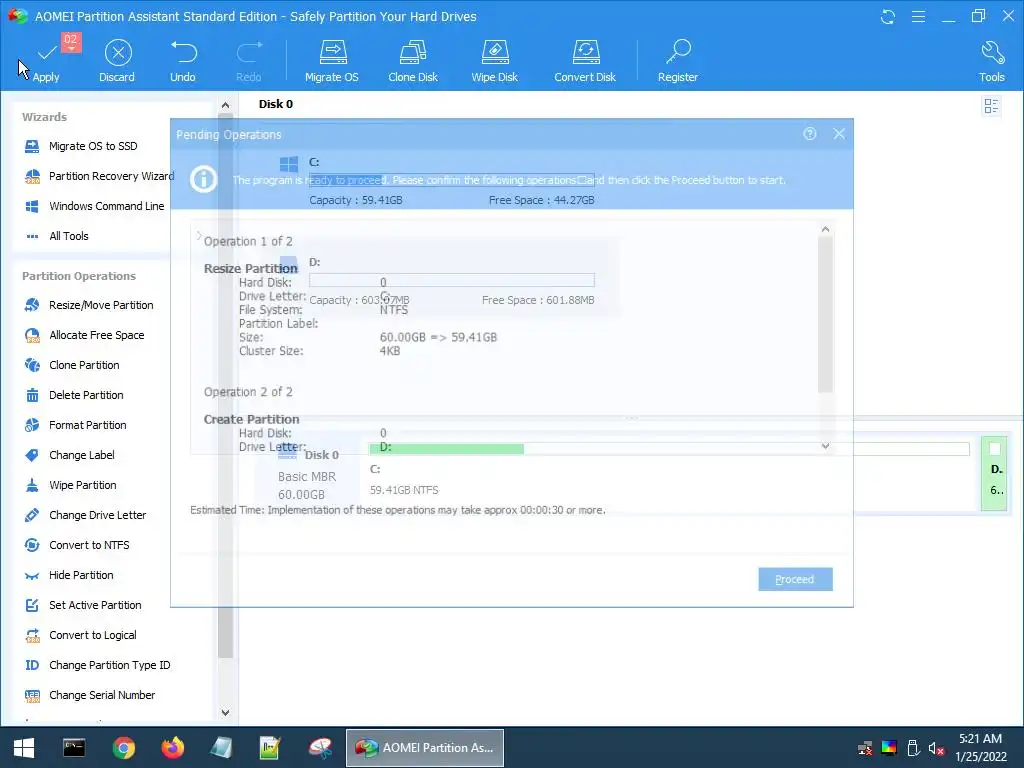The image size is (1024, 768).
Task: Launch Command Prompt from taskbar
Action: coord(74,748)
